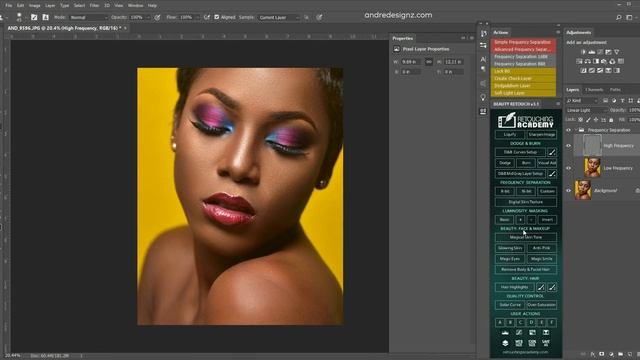Open the Mode dropdown in options bar
The width and height of the screenshot is (640, 360).
88,18
